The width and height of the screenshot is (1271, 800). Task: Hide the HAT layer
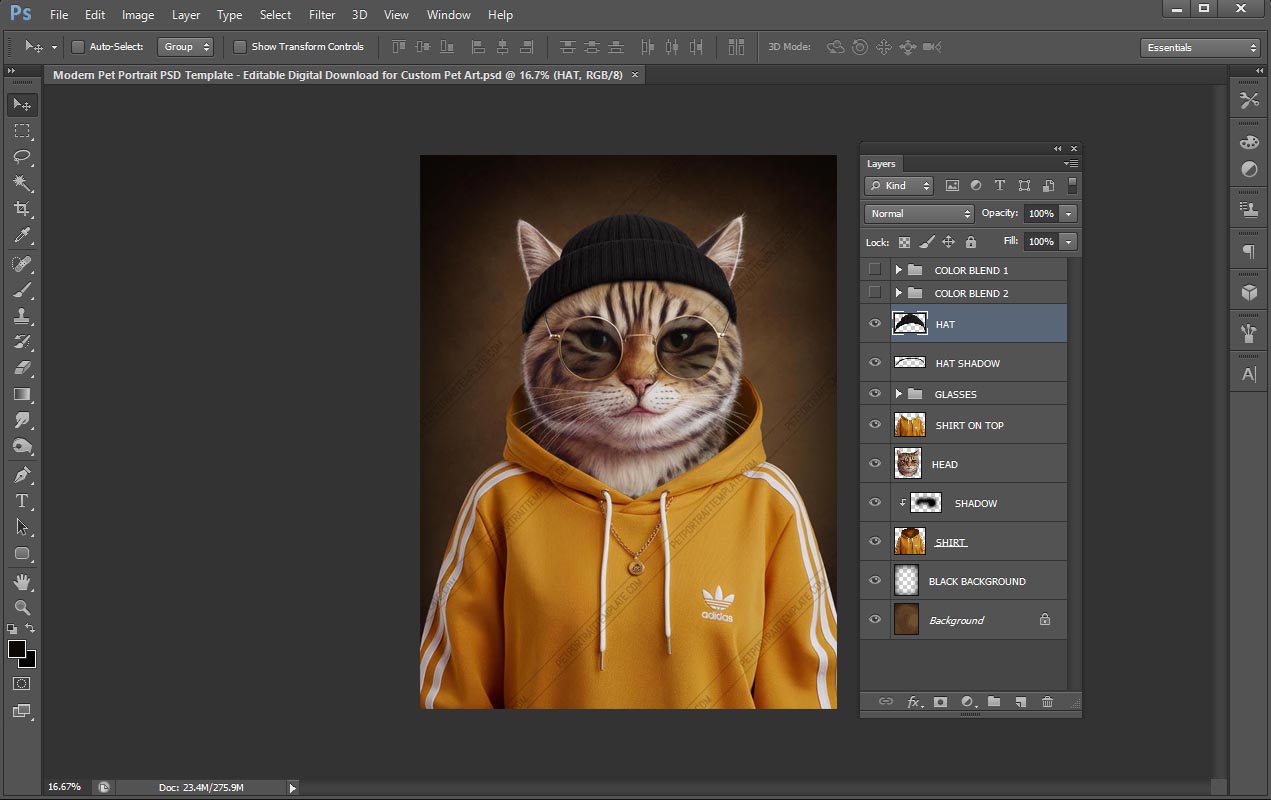tap(875, 324)
